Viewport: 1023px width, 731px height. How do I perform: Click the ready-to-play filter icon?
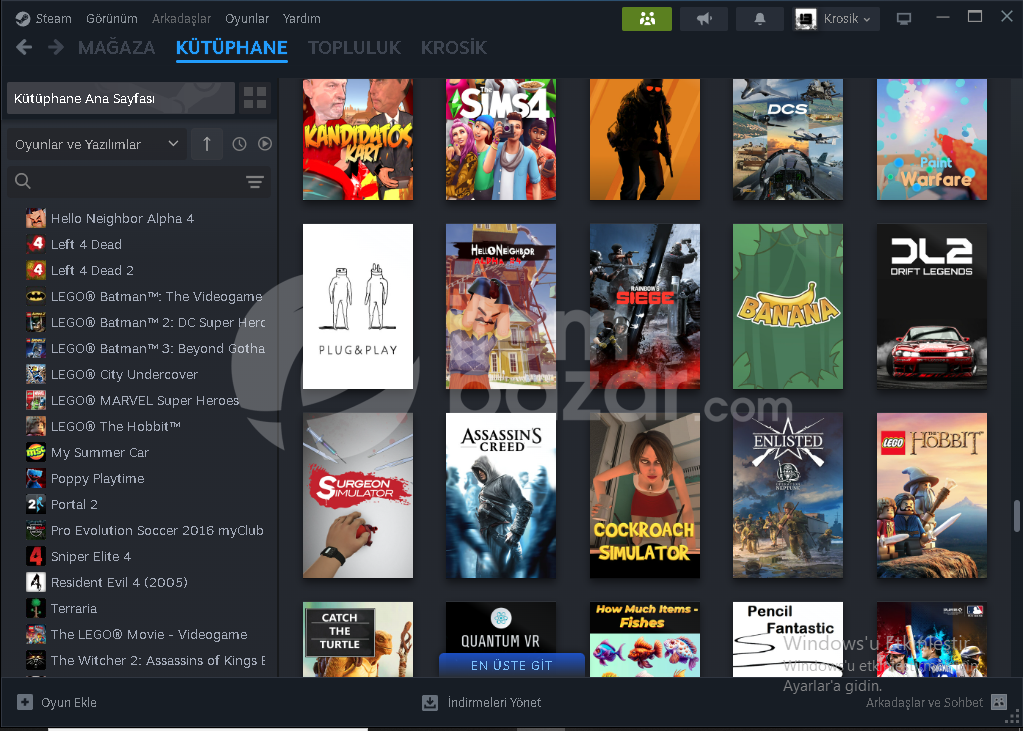[264, 144]
